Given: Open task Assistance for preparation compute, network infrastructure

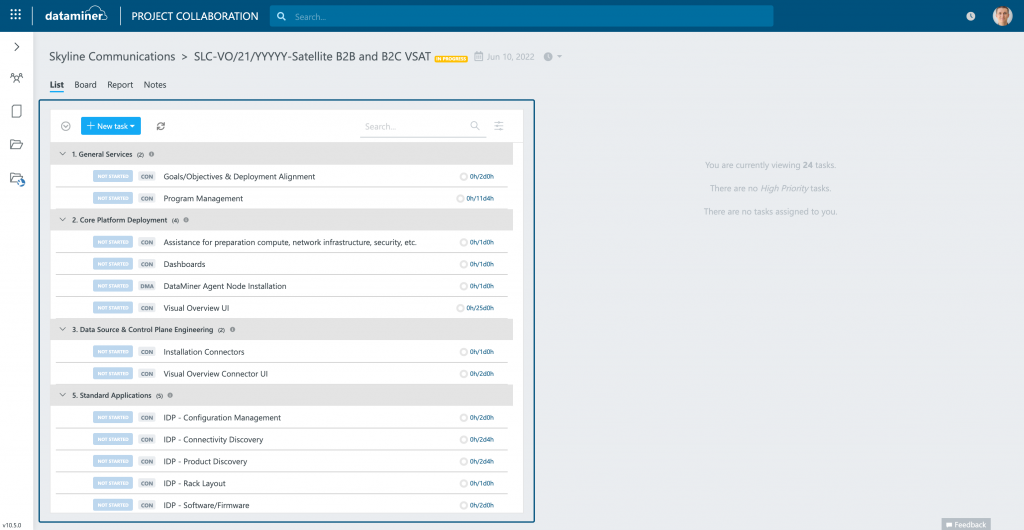Looking at the screenshot, I should tap(290, 242).
